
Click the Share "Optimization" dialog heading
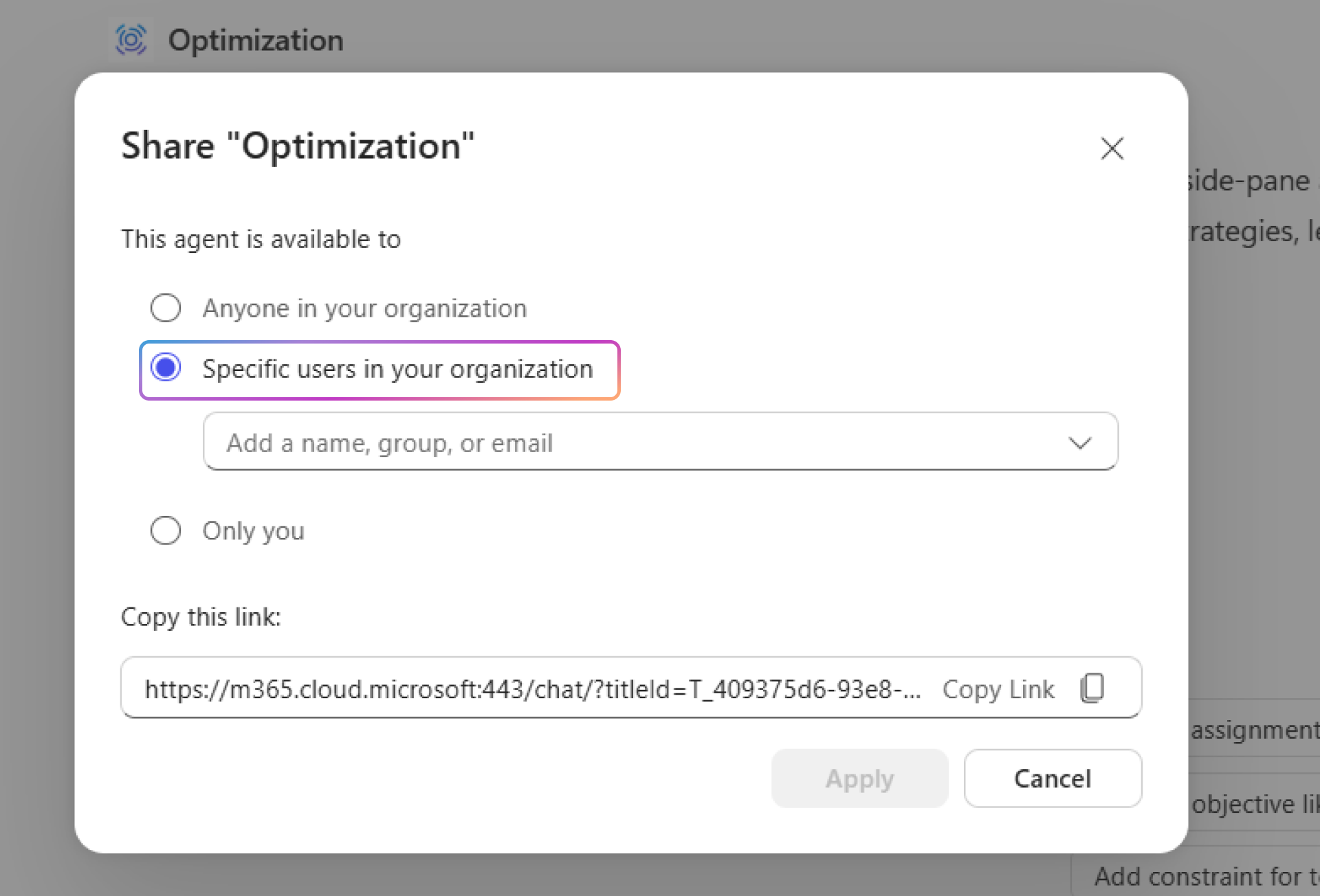pyautogui.click(x=298, y=146)
